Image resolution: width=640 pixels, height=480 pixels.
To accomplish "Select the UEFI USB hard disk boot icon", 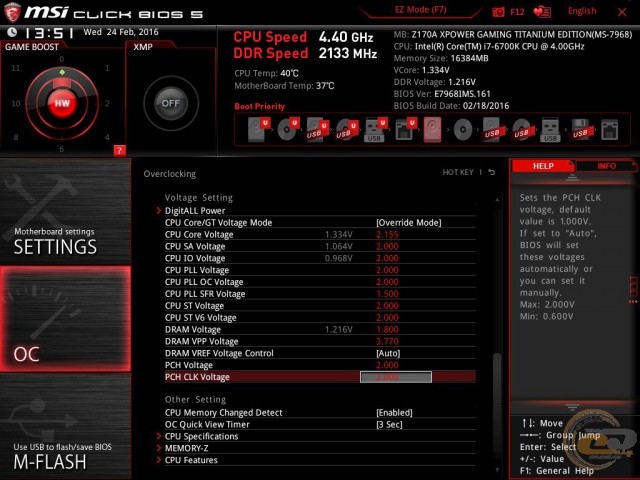I will pos(318,129).
